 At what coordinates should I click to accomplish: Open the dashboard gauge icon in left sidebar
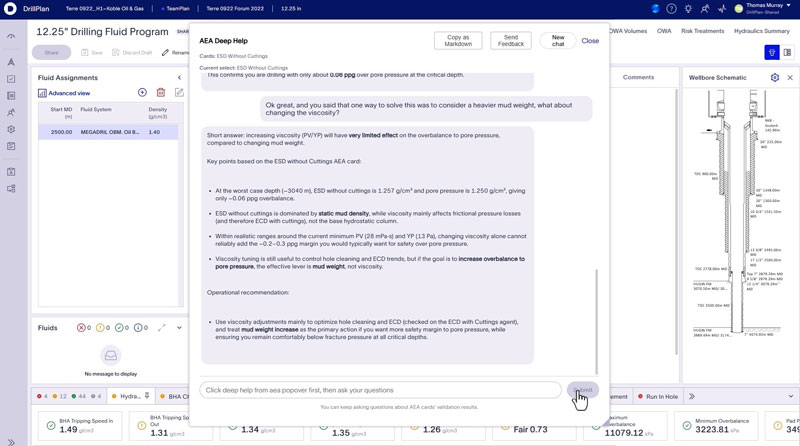coord(11,37)
